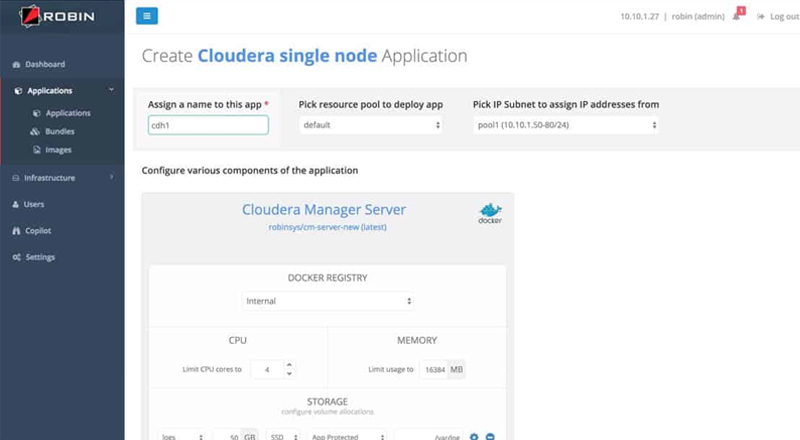Click the /var/log mount path field
Image resolution: width=800 pixels, height=440 pixels.
(x=429, y=436)
